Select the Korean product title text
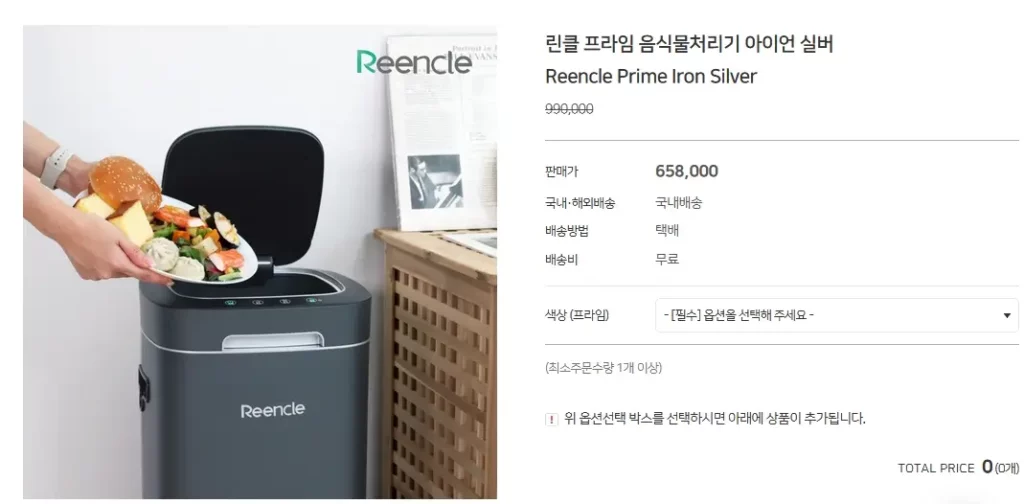Image resolution: width=1024 pixels, height=504 pixels. [x=689, y=44]
